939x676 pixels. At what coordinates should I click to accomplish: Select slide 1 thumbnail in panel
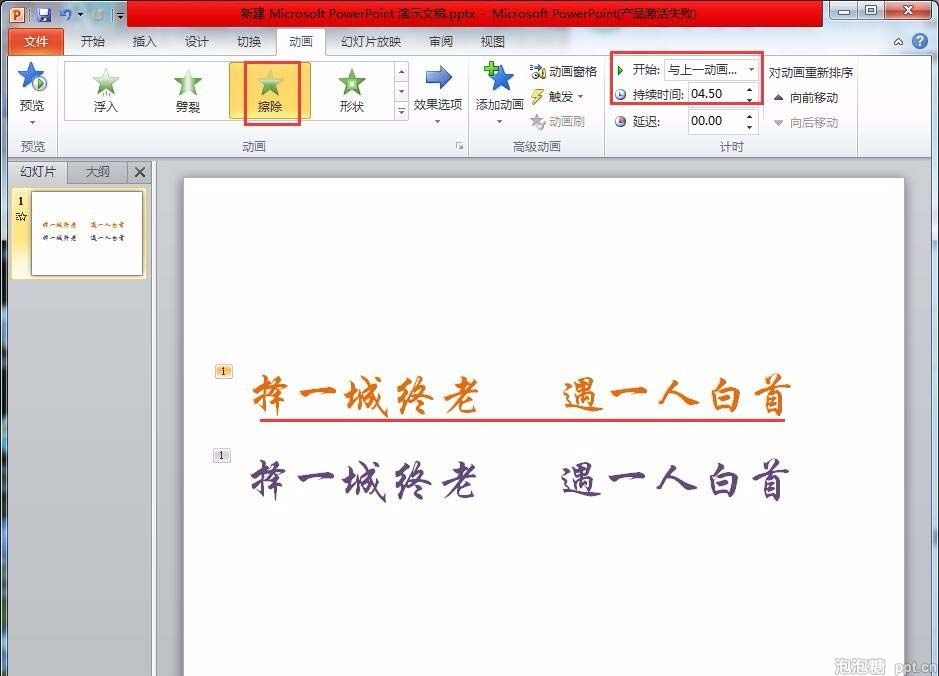click(87, 233)
